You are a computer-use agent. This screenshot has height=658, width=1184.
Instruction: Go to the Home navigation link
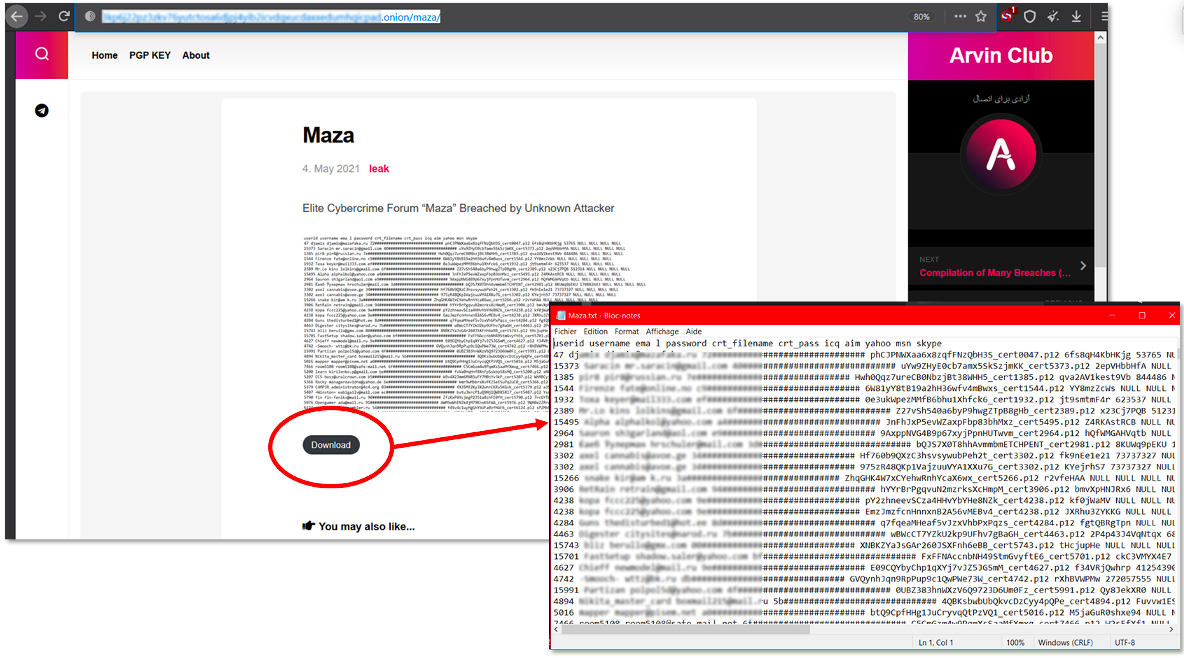click(104, 55)
